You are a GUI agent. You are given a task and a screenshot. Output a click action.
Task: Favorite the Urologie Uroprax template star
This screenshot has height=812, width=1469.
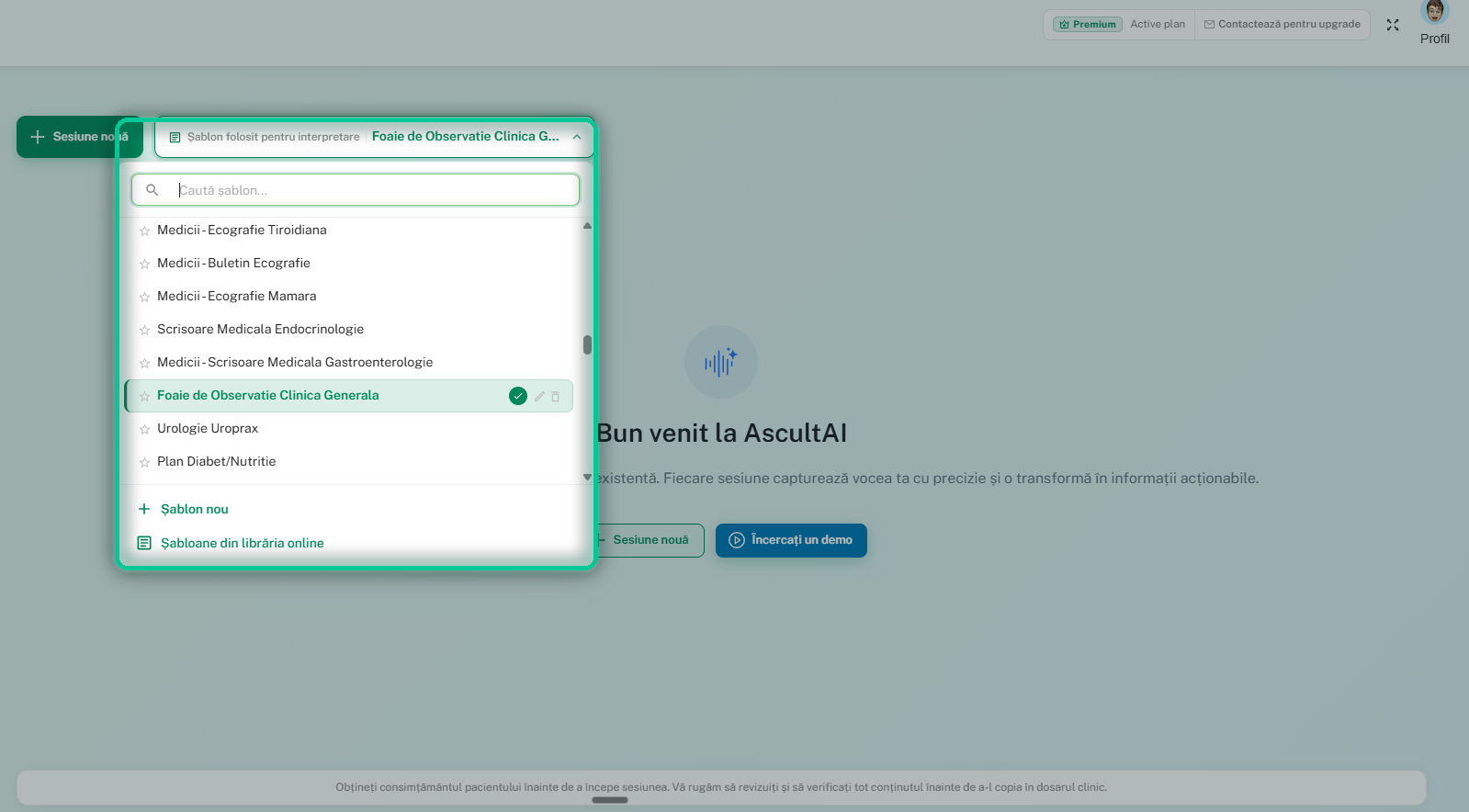[x=144, y=429]
